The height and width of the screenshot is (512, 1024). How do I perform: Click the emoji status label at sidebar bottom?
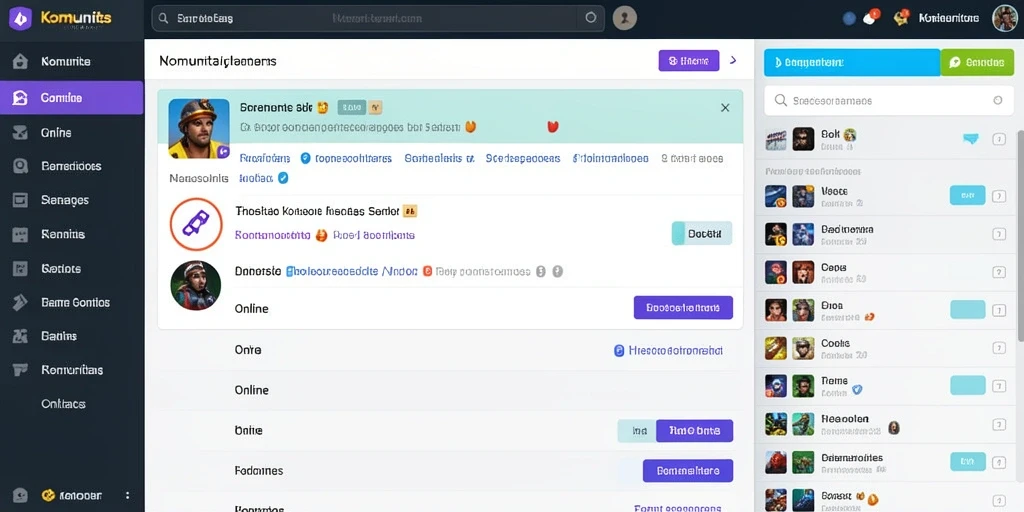tap(72, 495)
